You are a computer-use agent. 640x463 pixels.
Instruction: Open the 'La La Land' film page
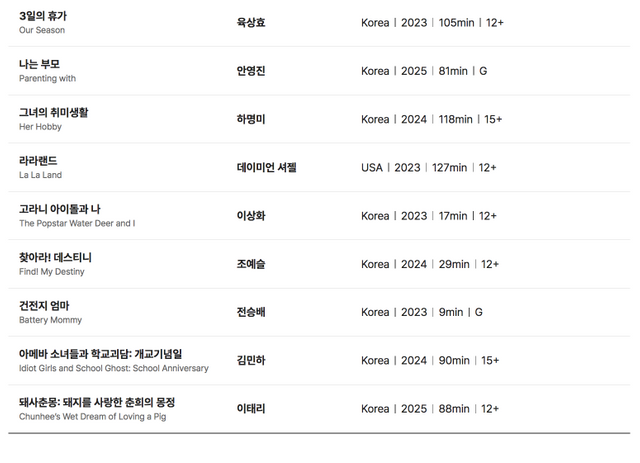click(x=40, y=175)
